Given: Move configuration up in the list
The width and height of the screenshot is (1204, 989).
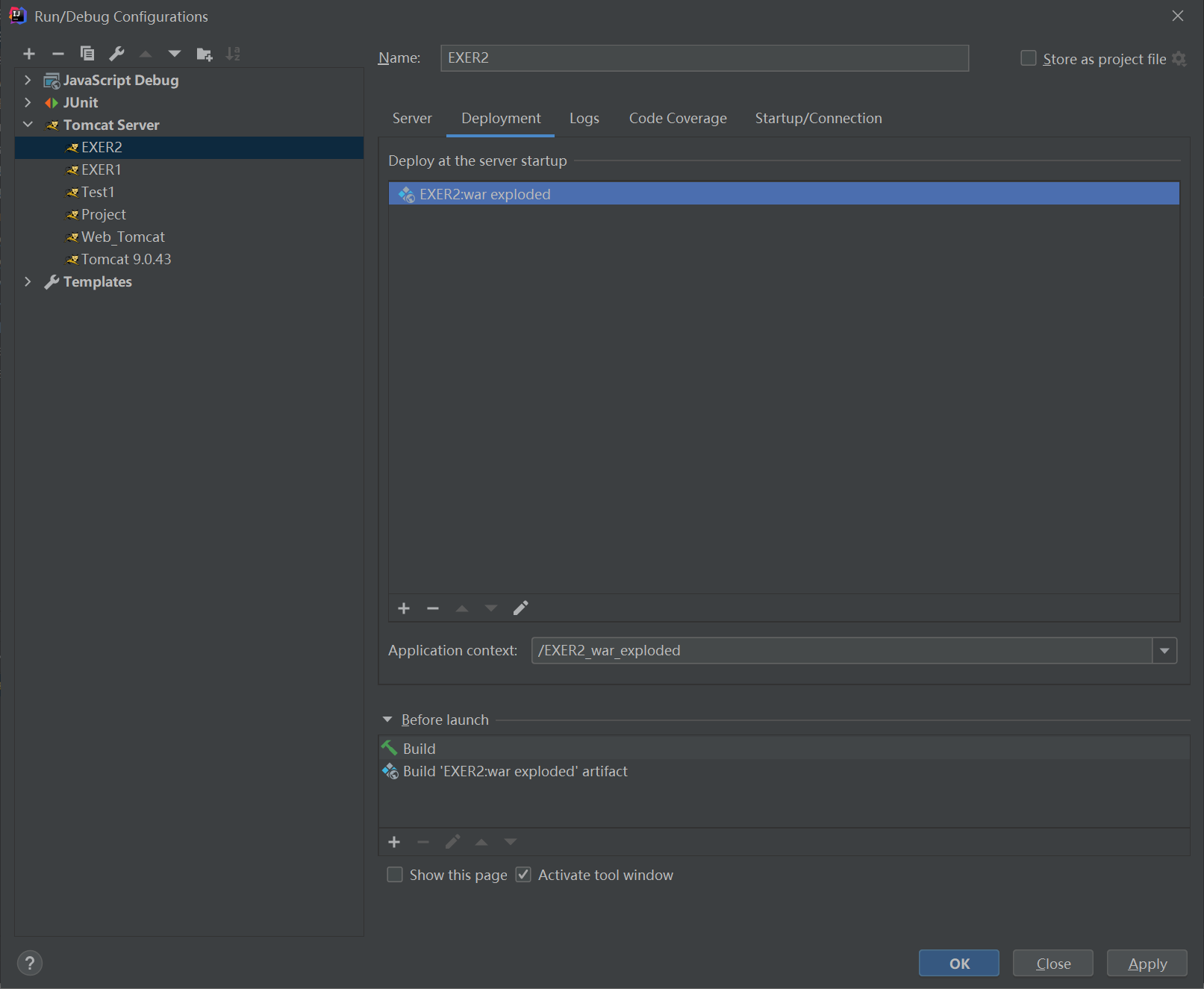Looking at the screenshot, I should 146,54.
